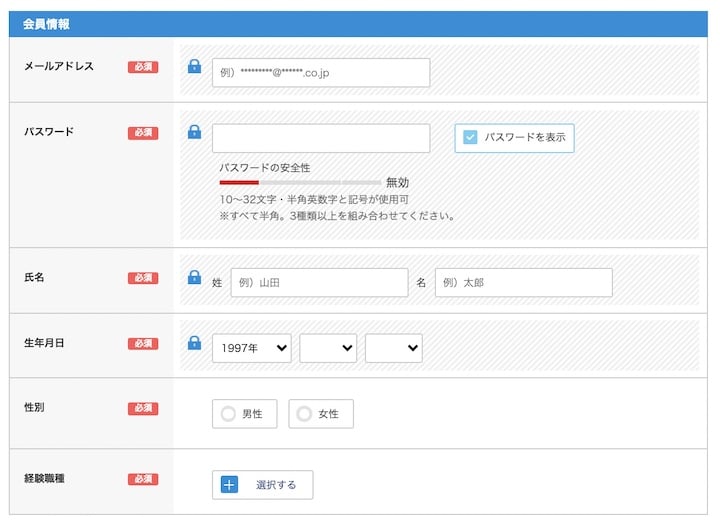Open the birth year dropdown showing 1997年
720x527 pixels.
(251, 348)
